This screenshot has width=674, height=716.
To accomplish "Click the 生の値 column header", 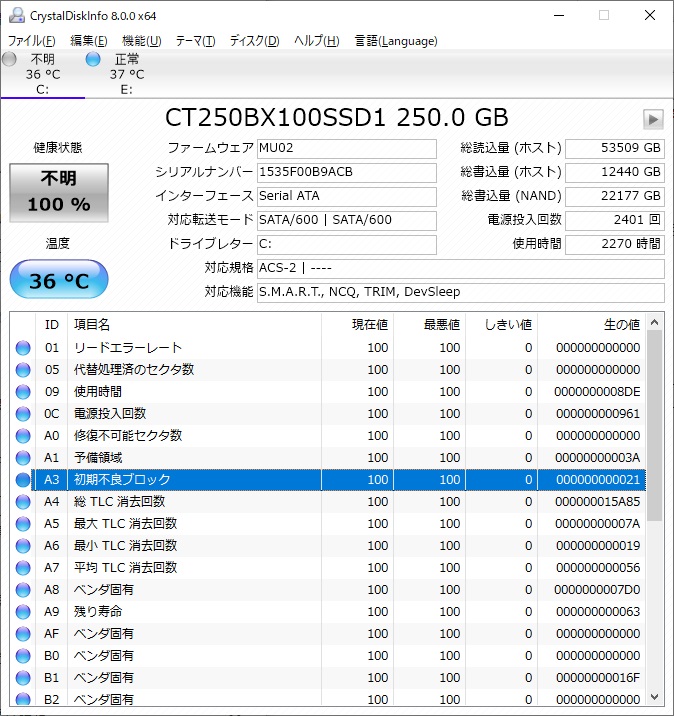I will pyautogui.click(x=591, y=325).
